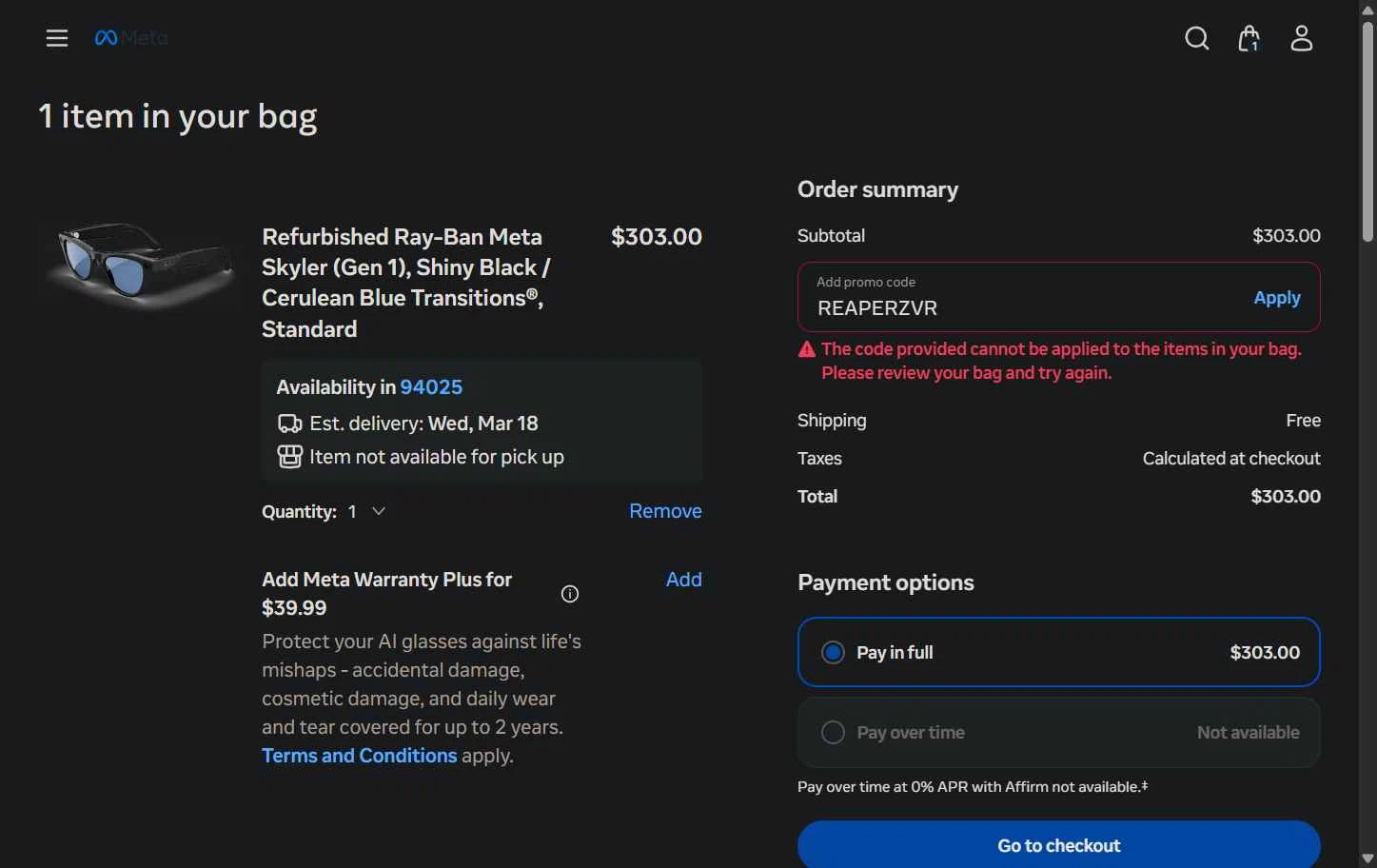Click the Shipping Free value

click(1303, 421)
